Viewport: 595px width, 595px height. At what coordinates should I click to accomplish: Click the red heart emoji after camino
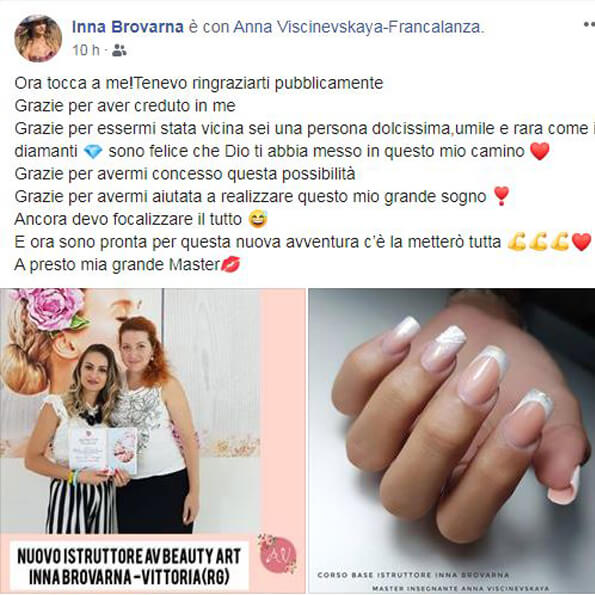(539, 151)
